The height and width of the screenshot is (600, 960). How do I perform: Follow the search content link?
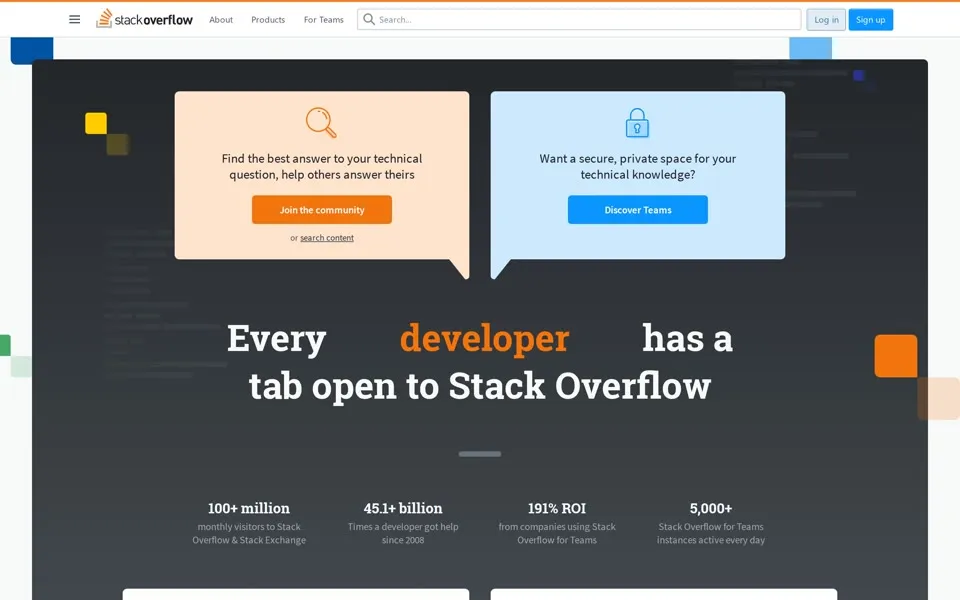327,238
